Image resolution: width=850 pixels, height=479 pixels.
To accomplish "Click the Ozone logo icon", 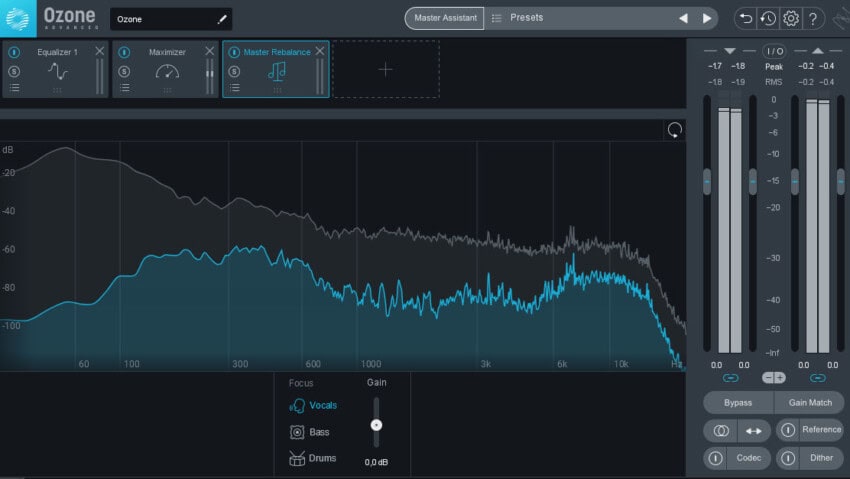I will pyautogui.click(x=18, y=18).
